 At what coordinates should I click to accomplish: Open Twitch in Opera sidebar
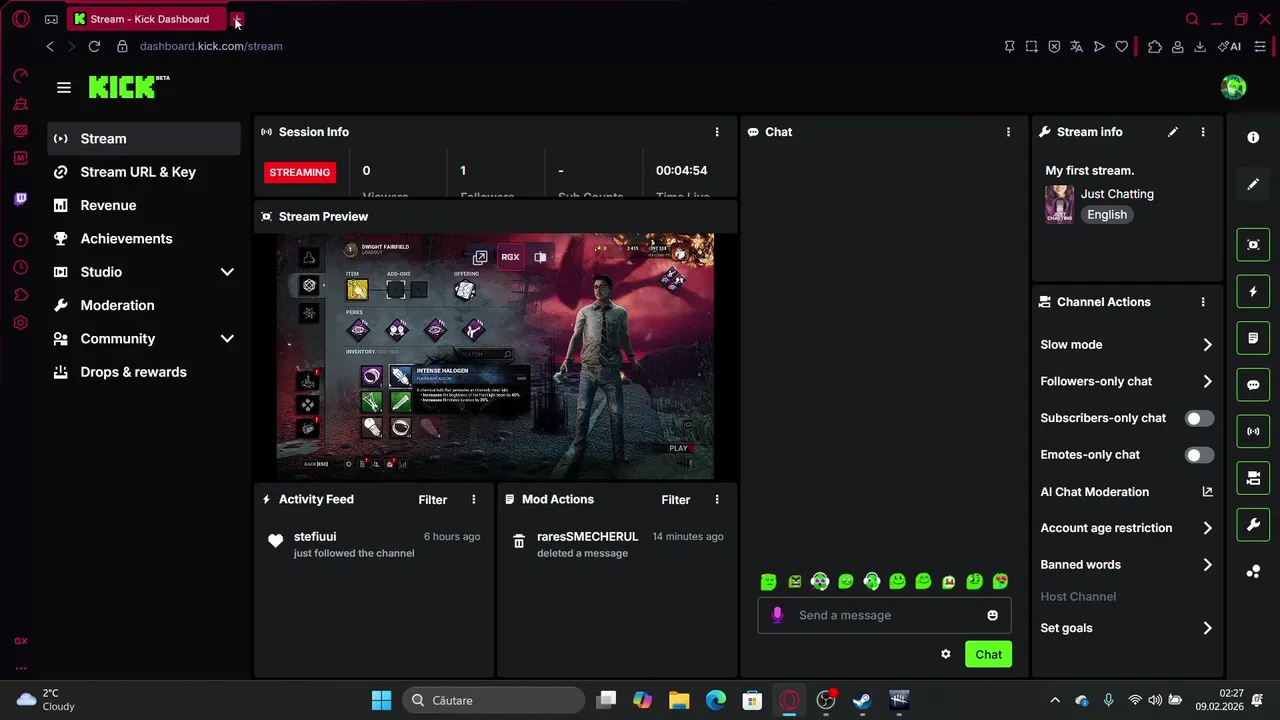click(x=21, y=199)
